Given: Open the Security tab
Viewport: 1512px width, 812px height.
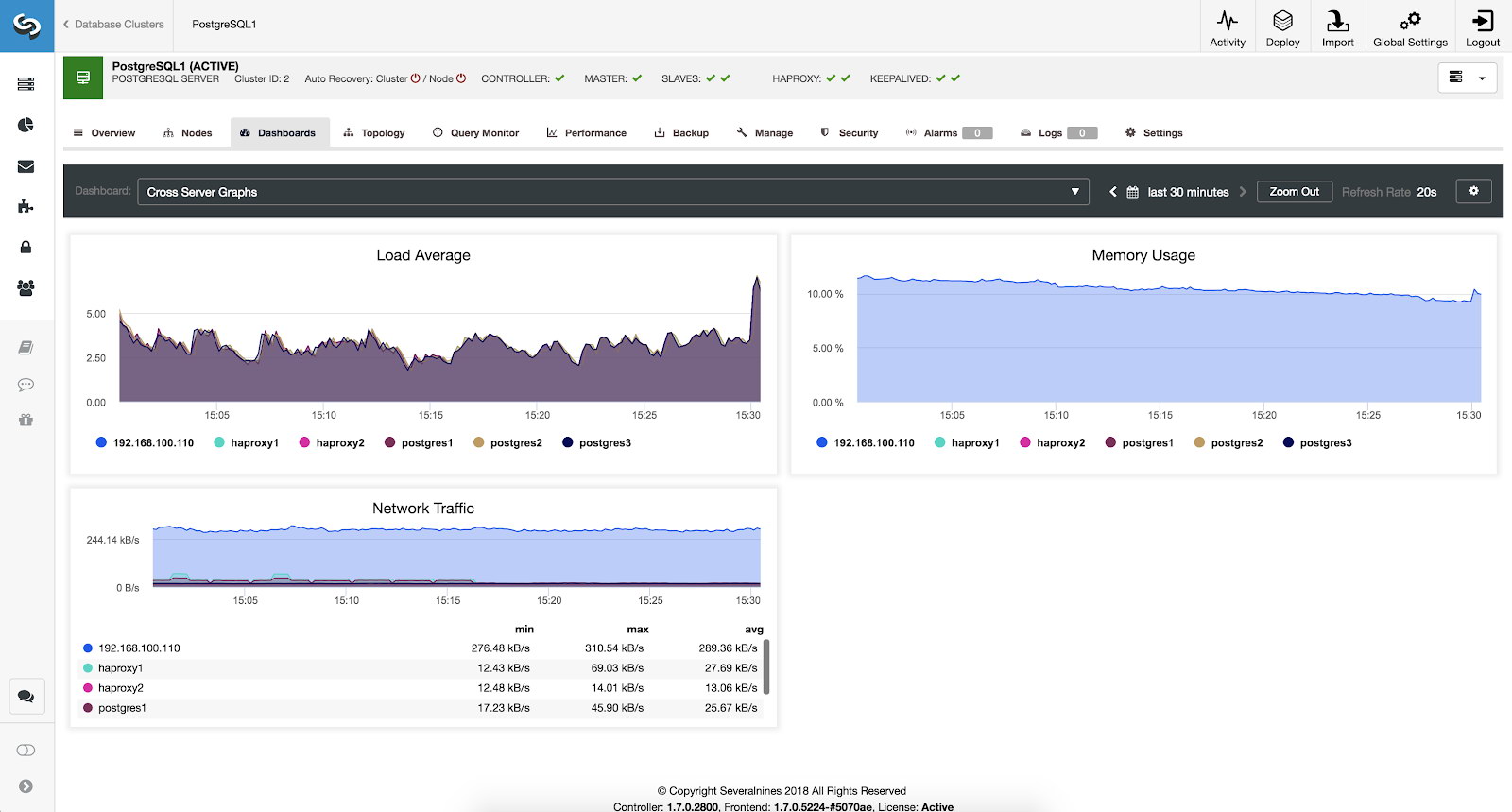Looking at the screenshot, I should click(x=850, y=133).
